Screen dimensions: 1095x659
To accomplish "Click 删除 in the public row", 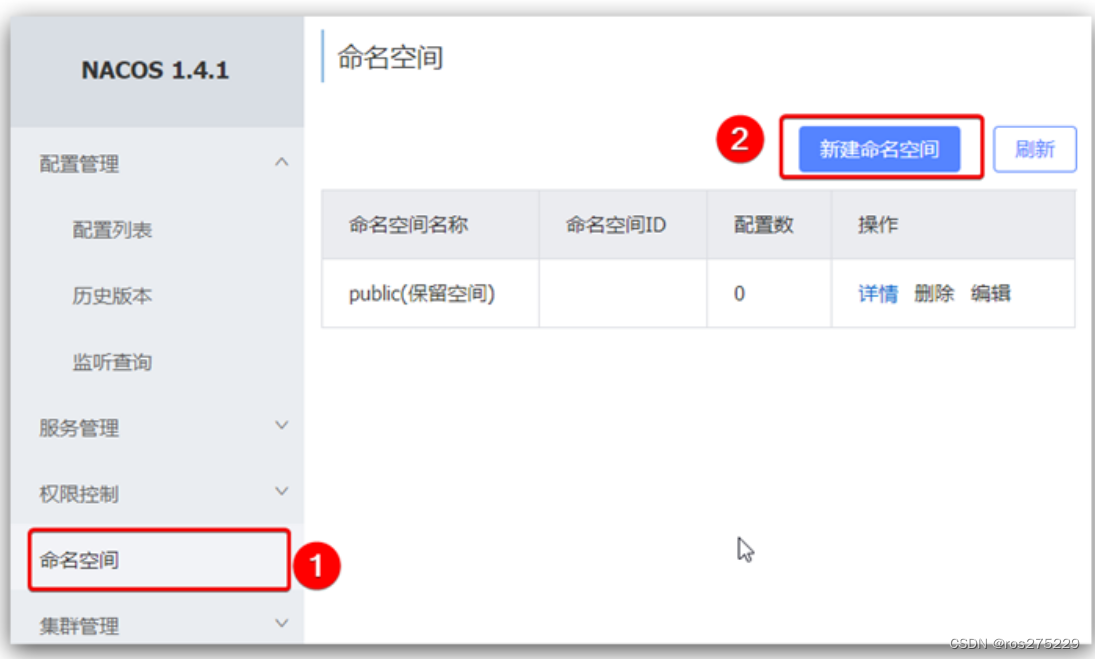I will point(934,293).
